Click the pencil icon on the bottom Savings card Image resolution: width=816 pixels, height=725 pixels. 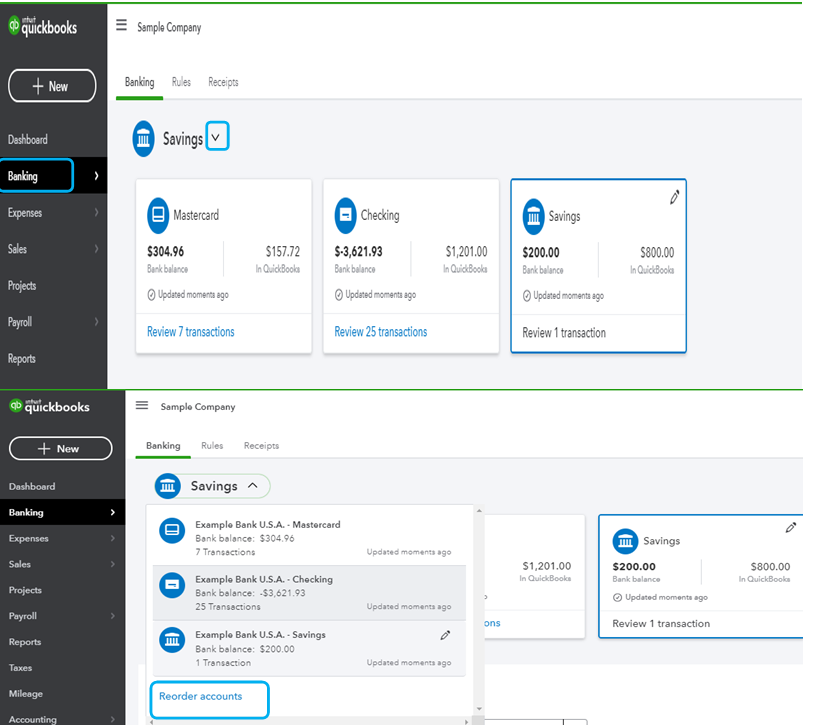[x=791, y=528]
